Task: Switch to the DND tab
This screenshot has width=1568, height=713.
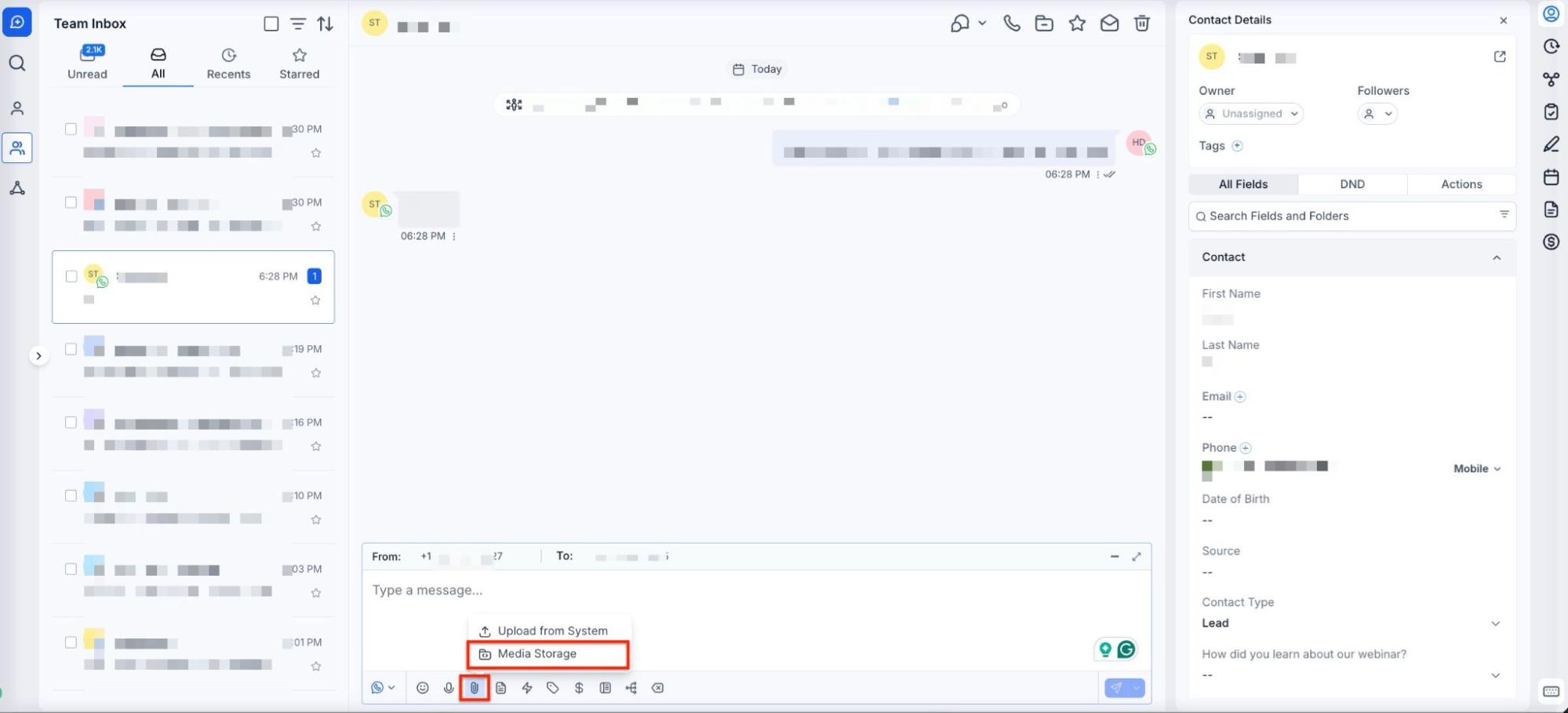Action: 1352,184
